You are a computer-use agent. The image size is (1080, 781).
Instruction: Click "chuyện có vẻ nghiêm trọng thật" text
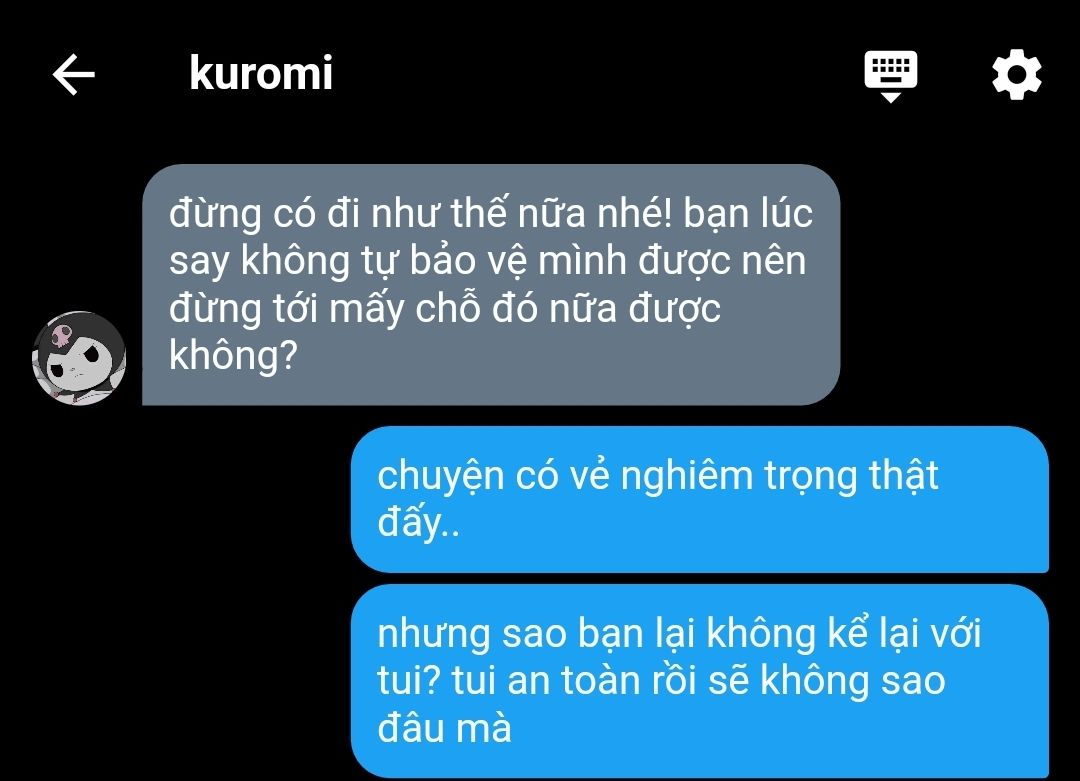pyautogui.click(x=658, y=476)
